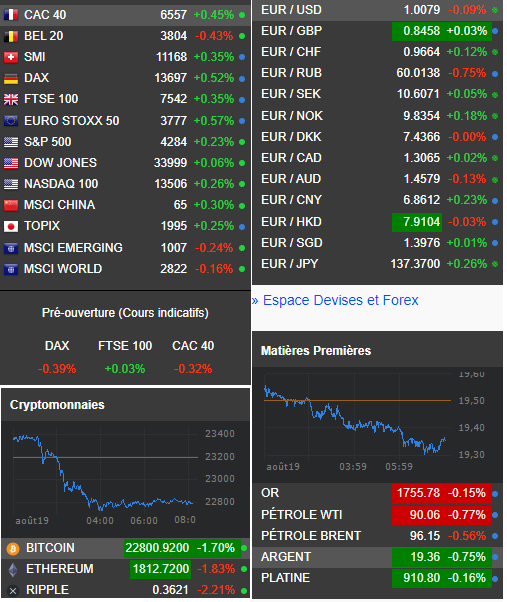Click the Bitcoin price 22800.9200
This screenshot has height=602, width=507.
[x=157, y=548]
